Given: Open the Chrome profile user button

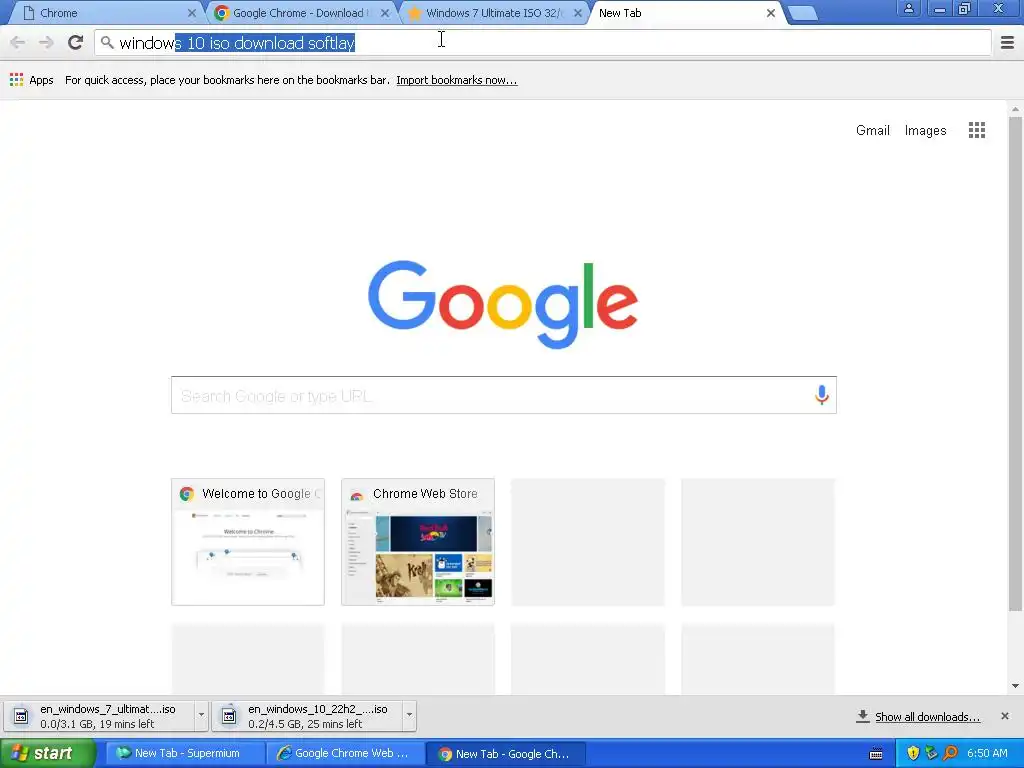Looking at the screenshot, I should (908, 9).
